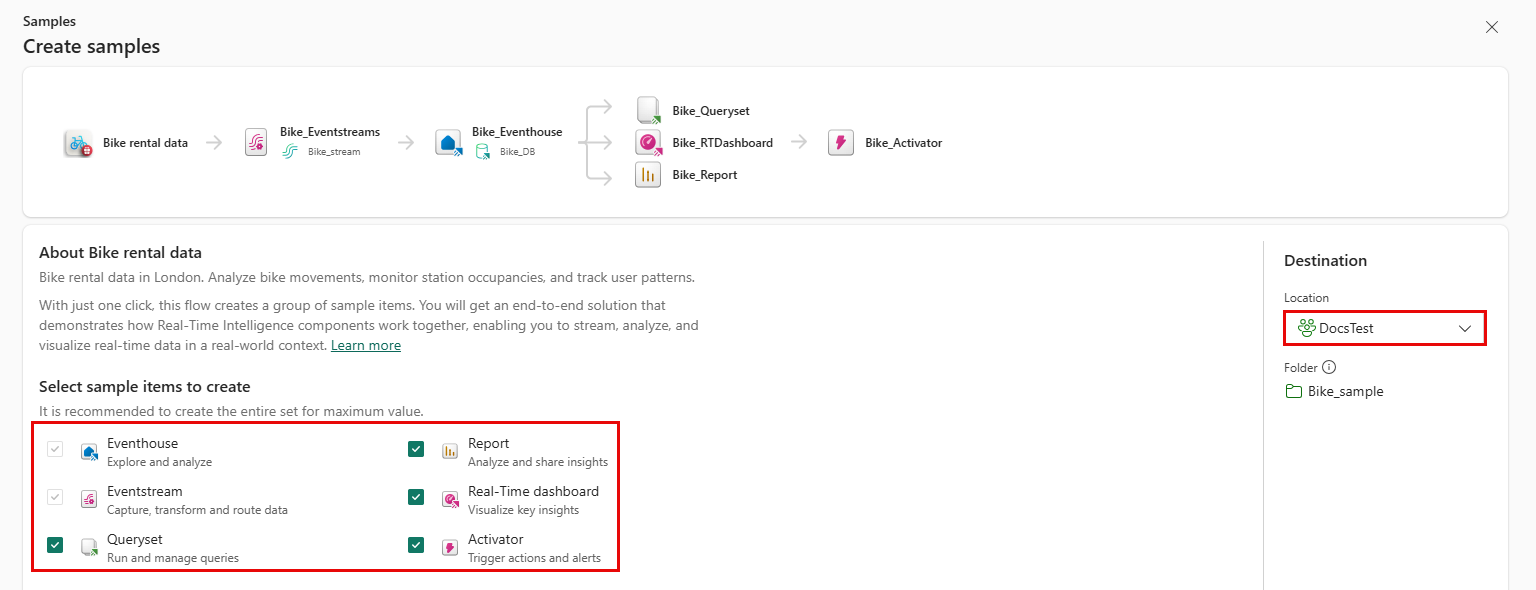This screenshot has height=590, width=1536.
Task: Open the DocsTest Location dropdown
Action: coord(1384,328)
